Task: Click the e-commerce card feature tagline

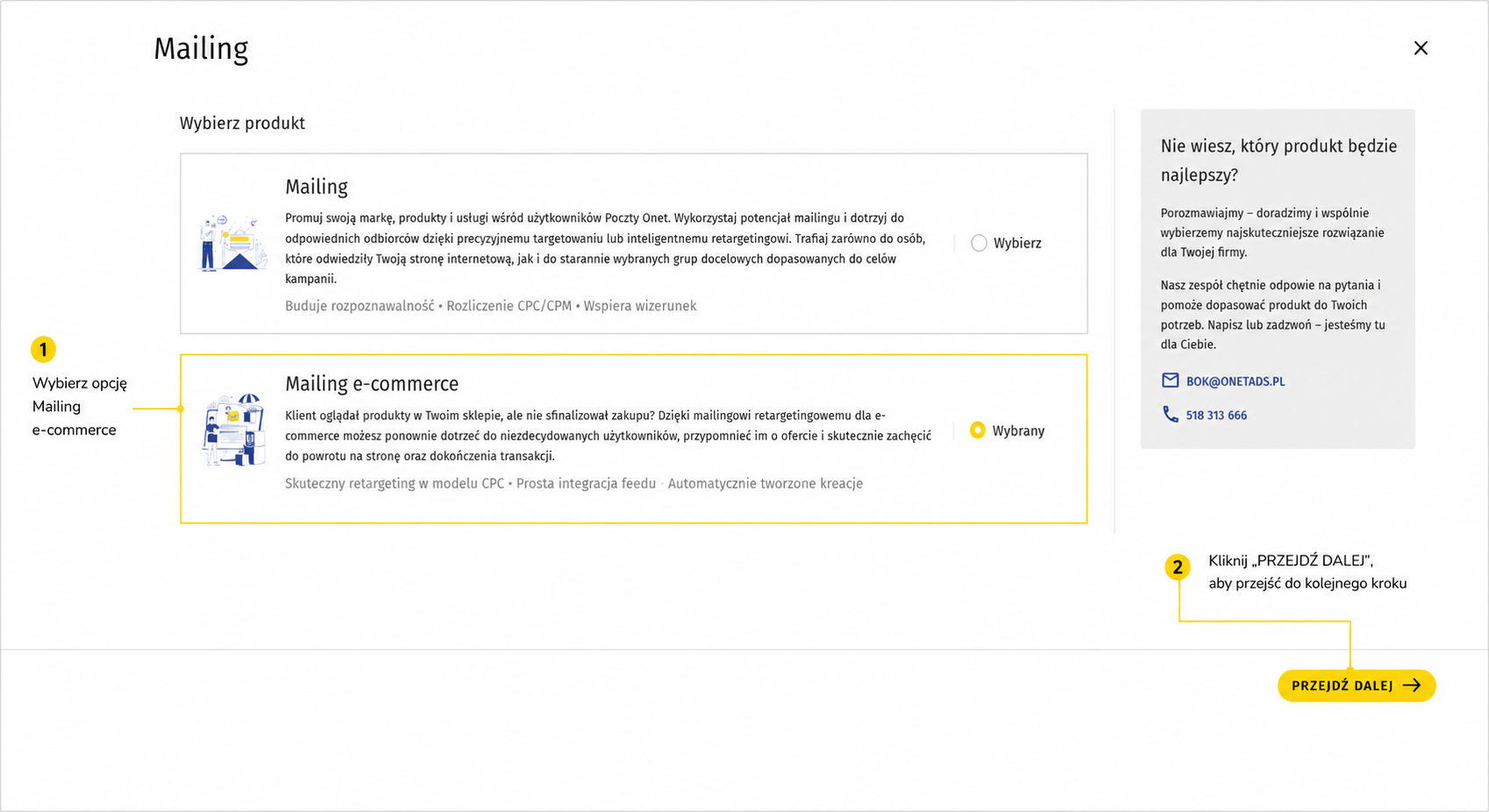Action: (574, 484)
